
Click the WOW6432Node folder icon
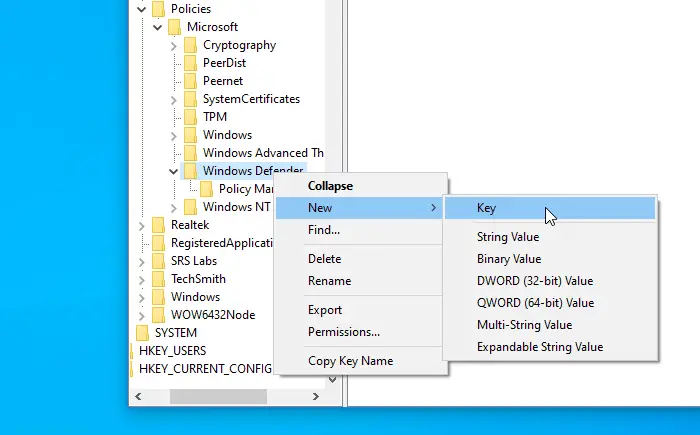point(158,315)
